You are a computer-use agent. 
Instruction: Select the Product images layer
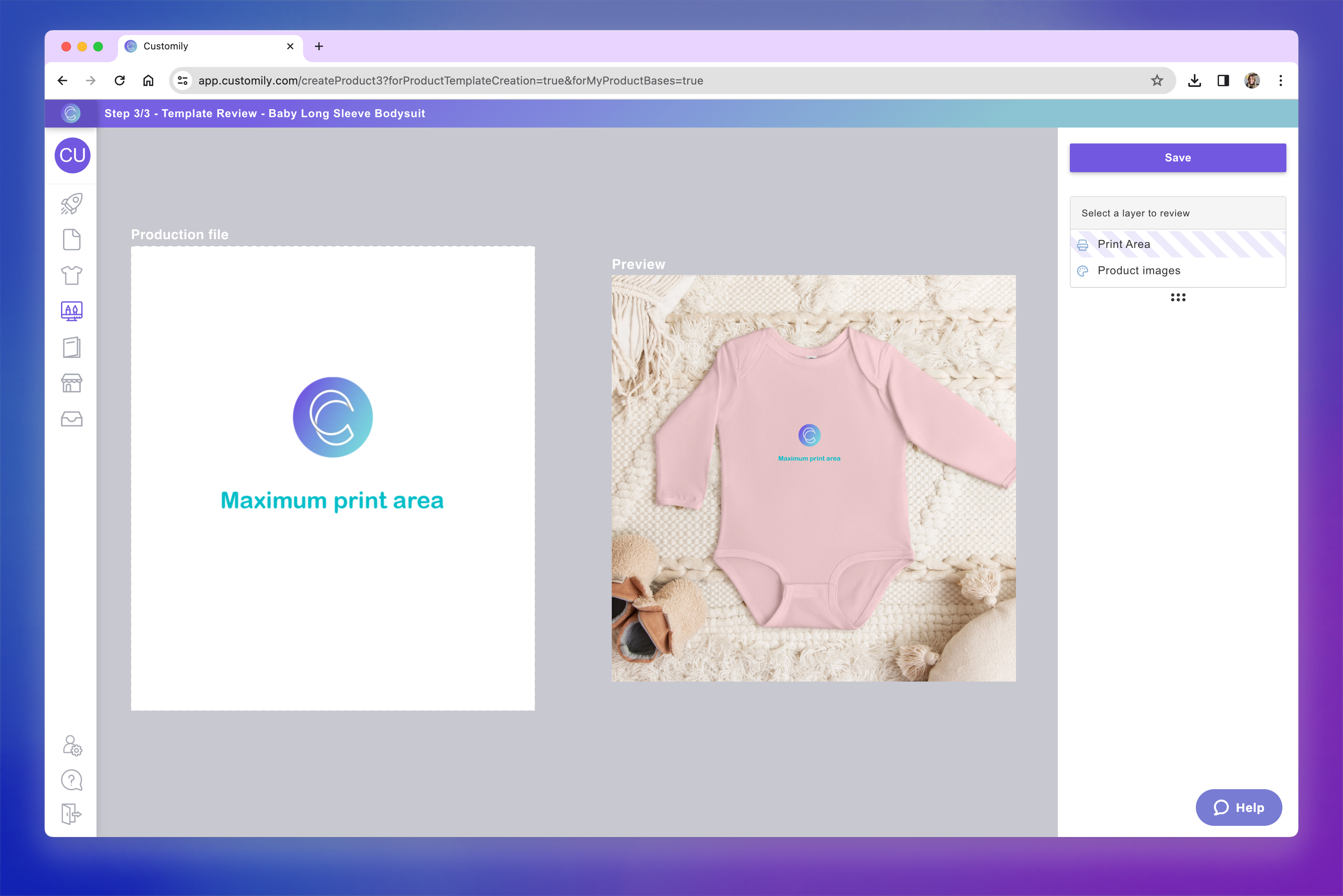(x=1139, y=270)
